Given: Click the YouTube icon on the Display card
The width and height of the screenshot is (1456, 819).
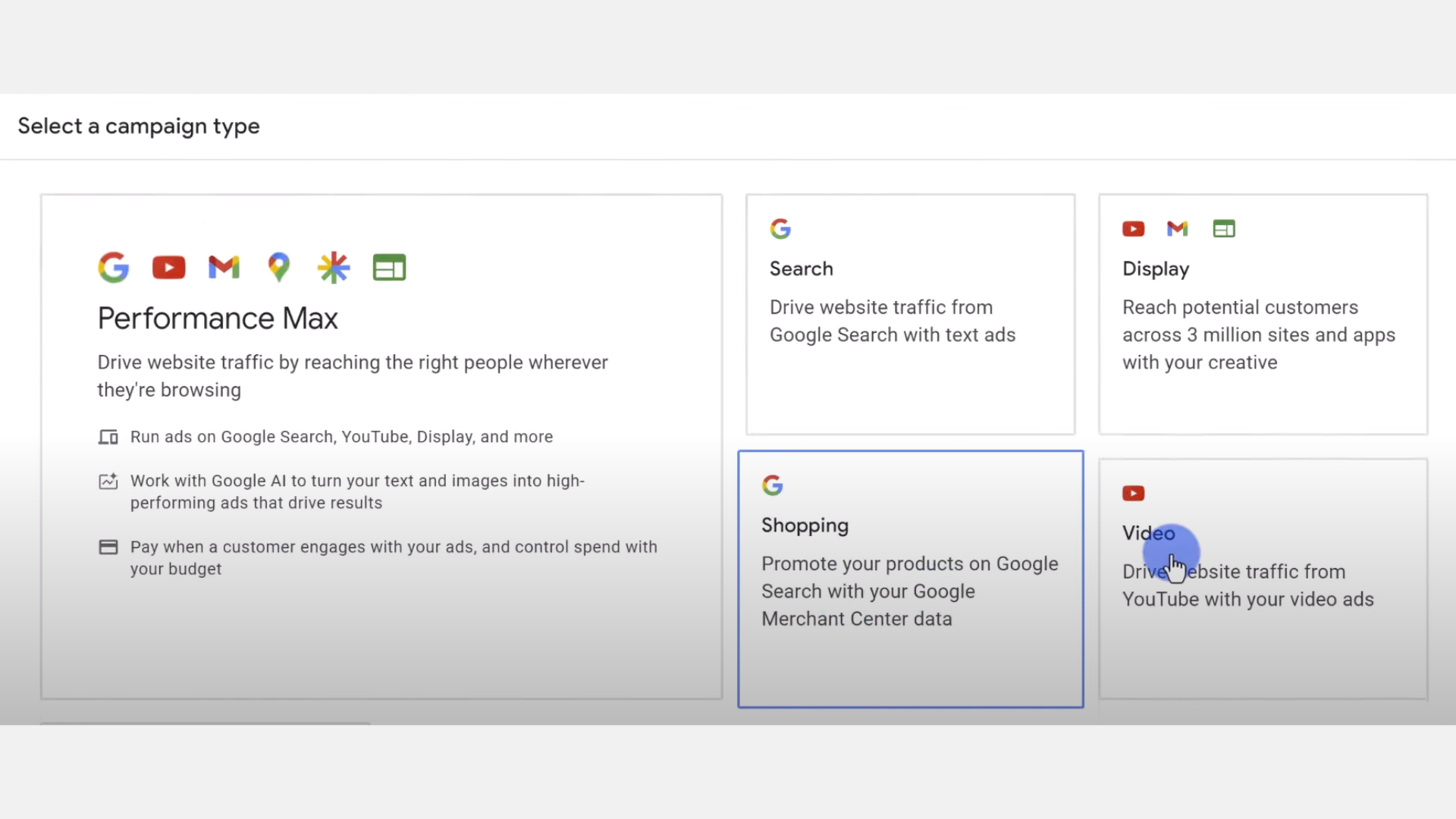Looking at the screenshot, I should [1132, 228].
